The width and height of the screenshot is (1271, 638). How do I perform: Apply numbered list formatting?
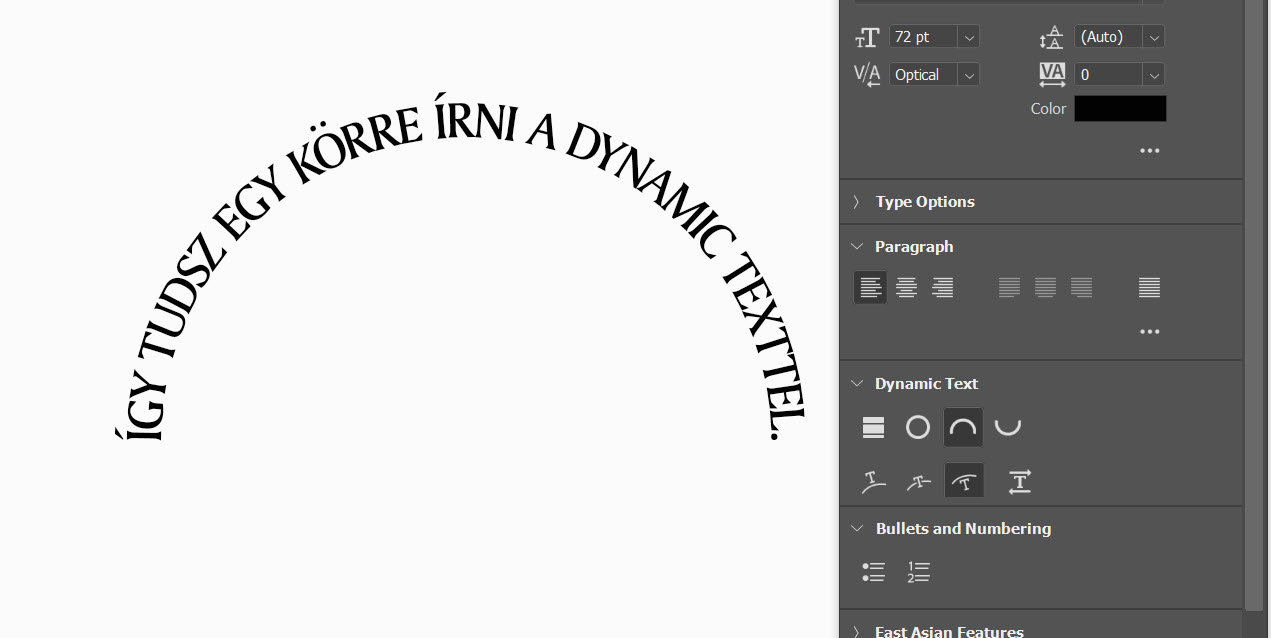click(918, 572)
